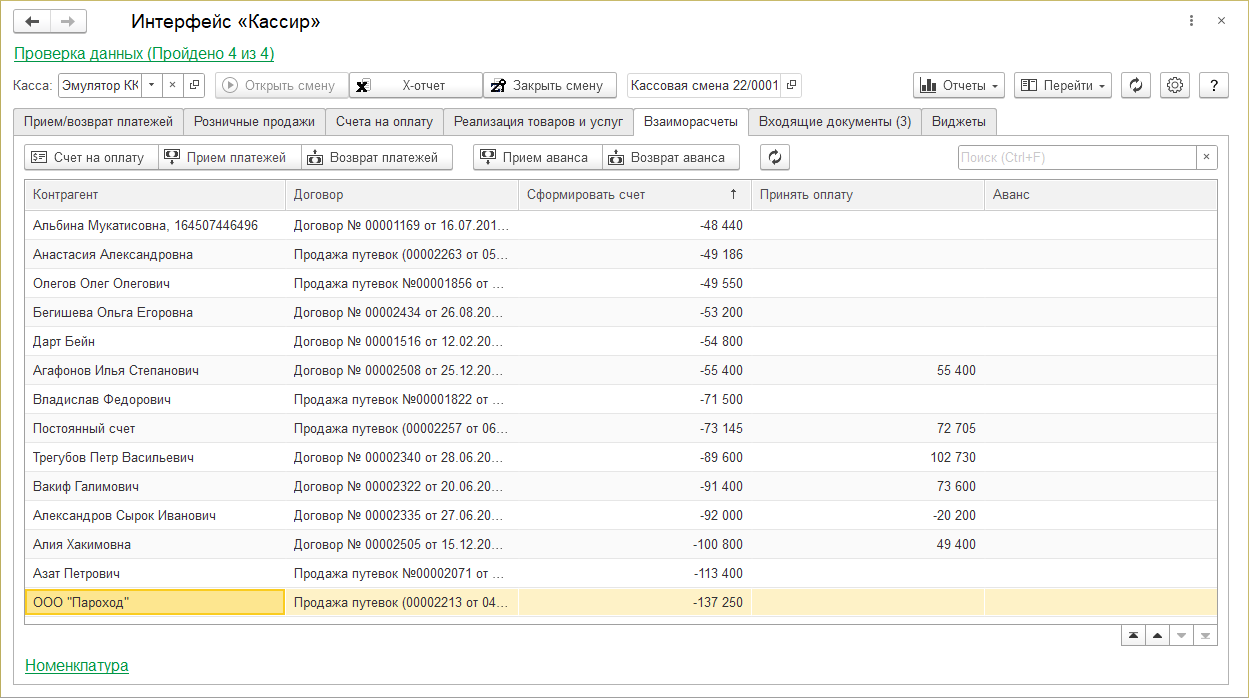
Task: Go back with the left arrow
Action: (33, 21)
